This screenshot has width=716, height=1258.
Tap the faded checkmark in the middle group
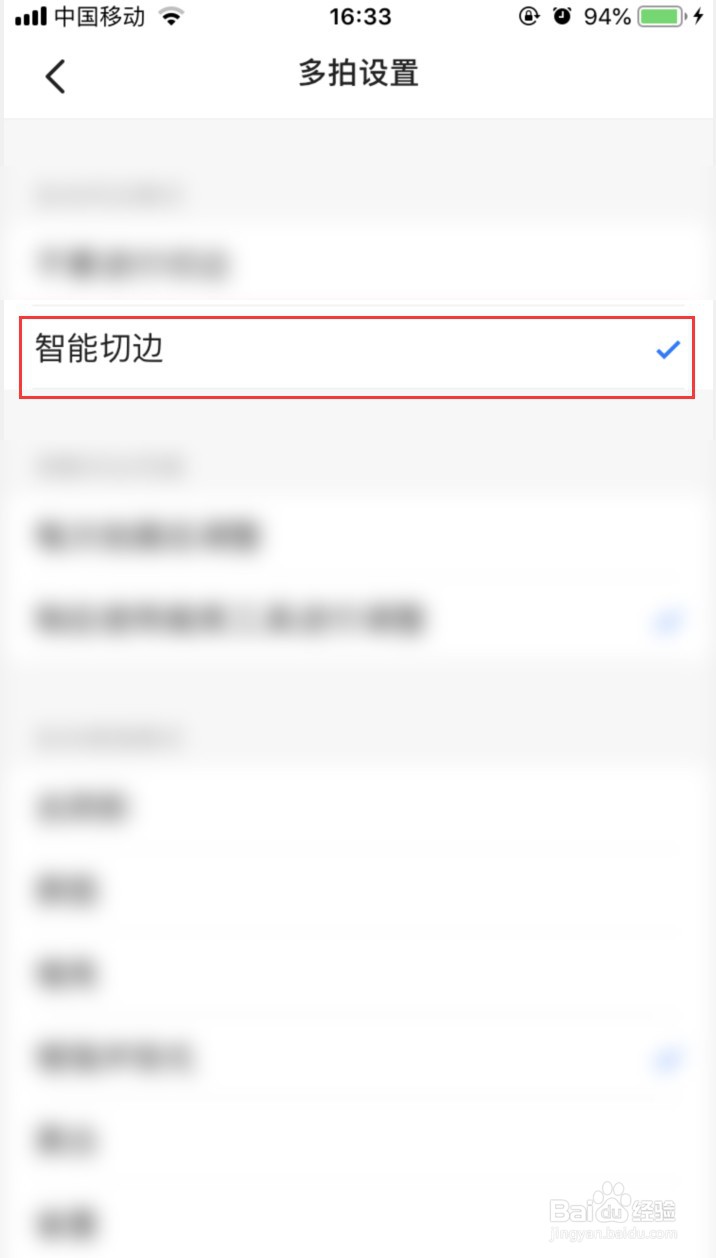[667, 622]
